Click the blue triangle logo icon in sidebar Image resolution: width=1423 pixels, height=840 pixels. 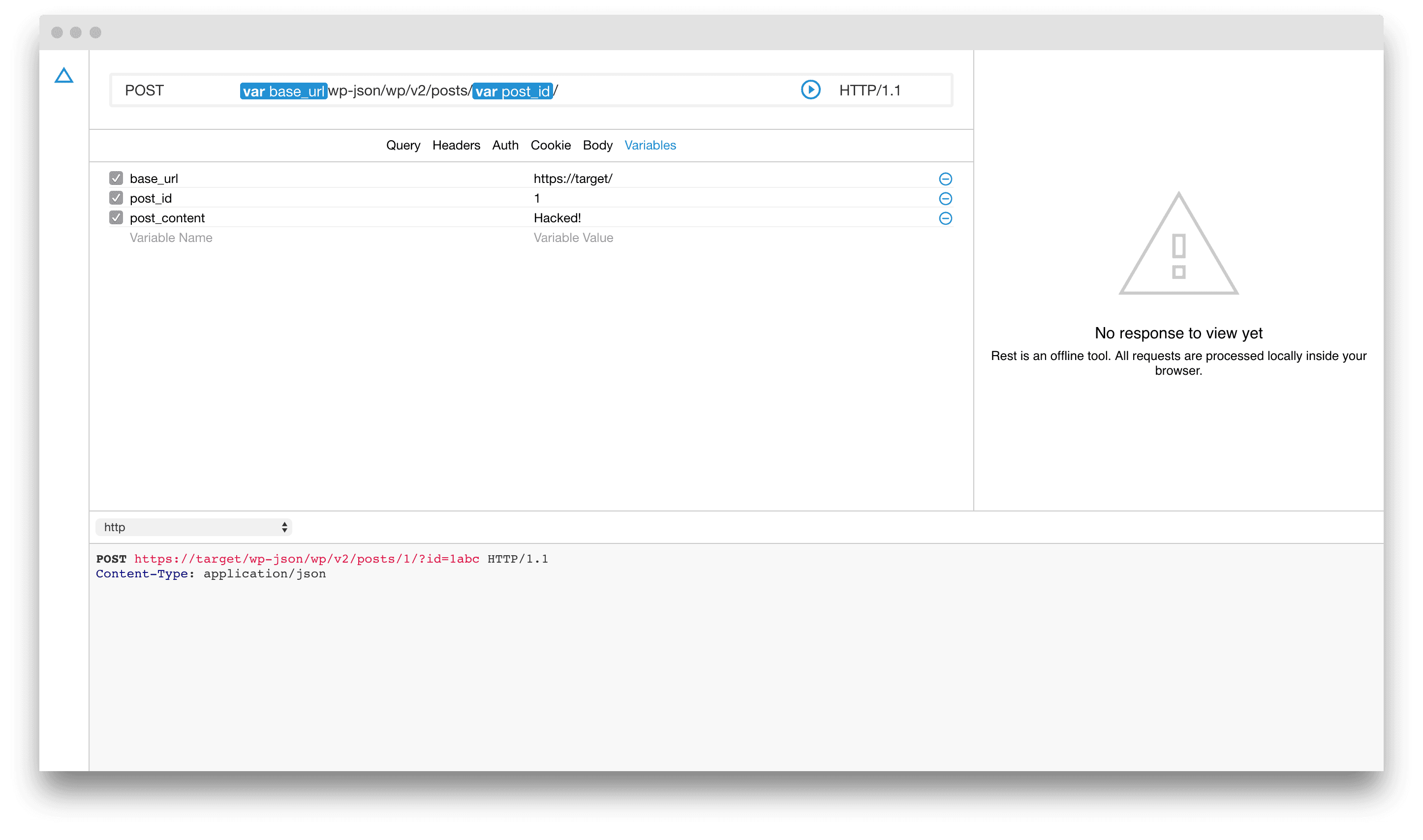point(64,75)
